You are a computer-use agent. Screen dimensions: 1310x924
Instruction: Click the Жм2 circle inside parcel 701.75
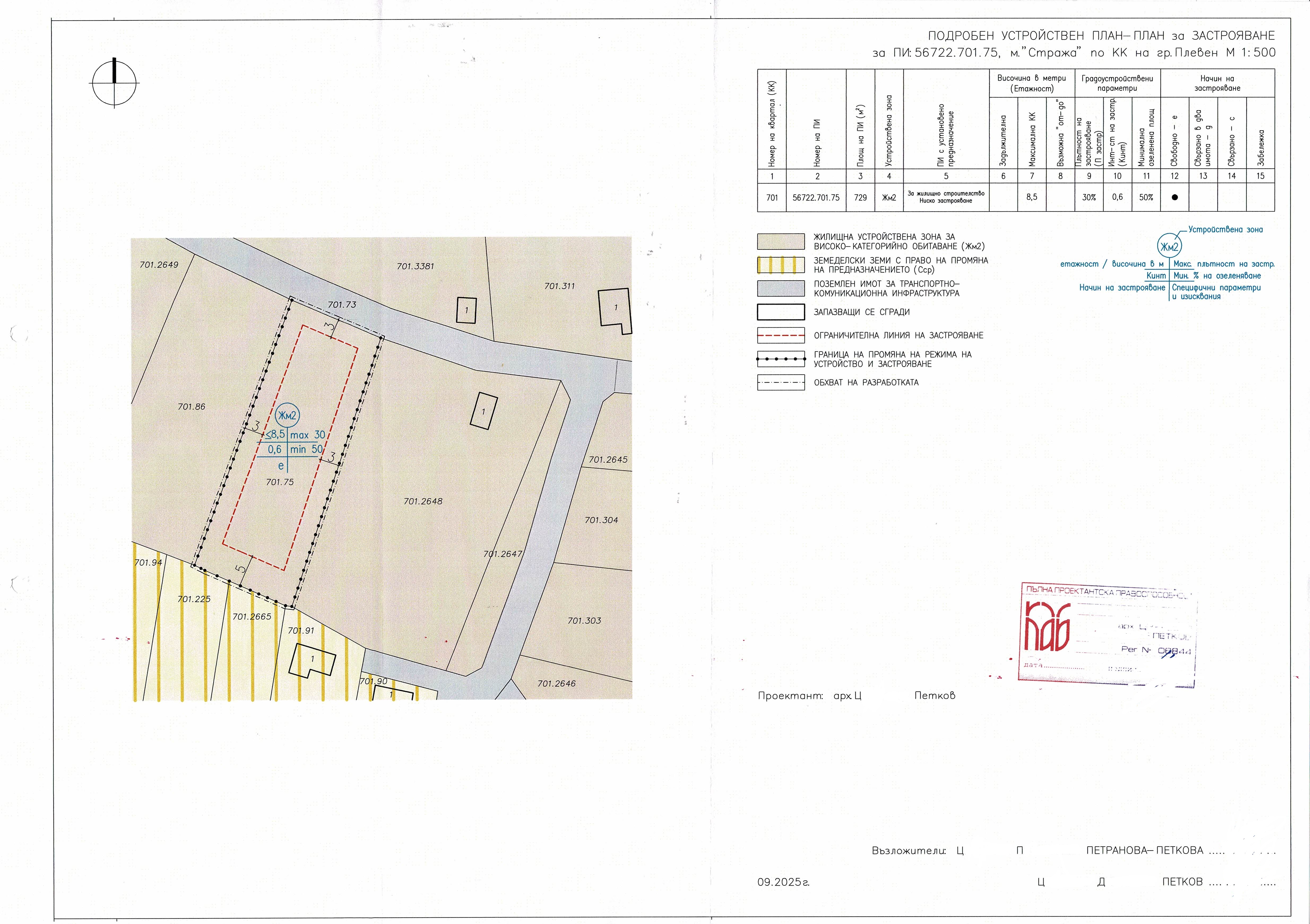coord(287,415)
